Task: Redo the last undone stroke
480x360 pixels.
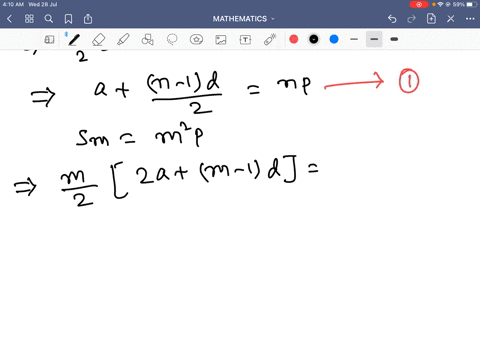Action: click(412, 19)
